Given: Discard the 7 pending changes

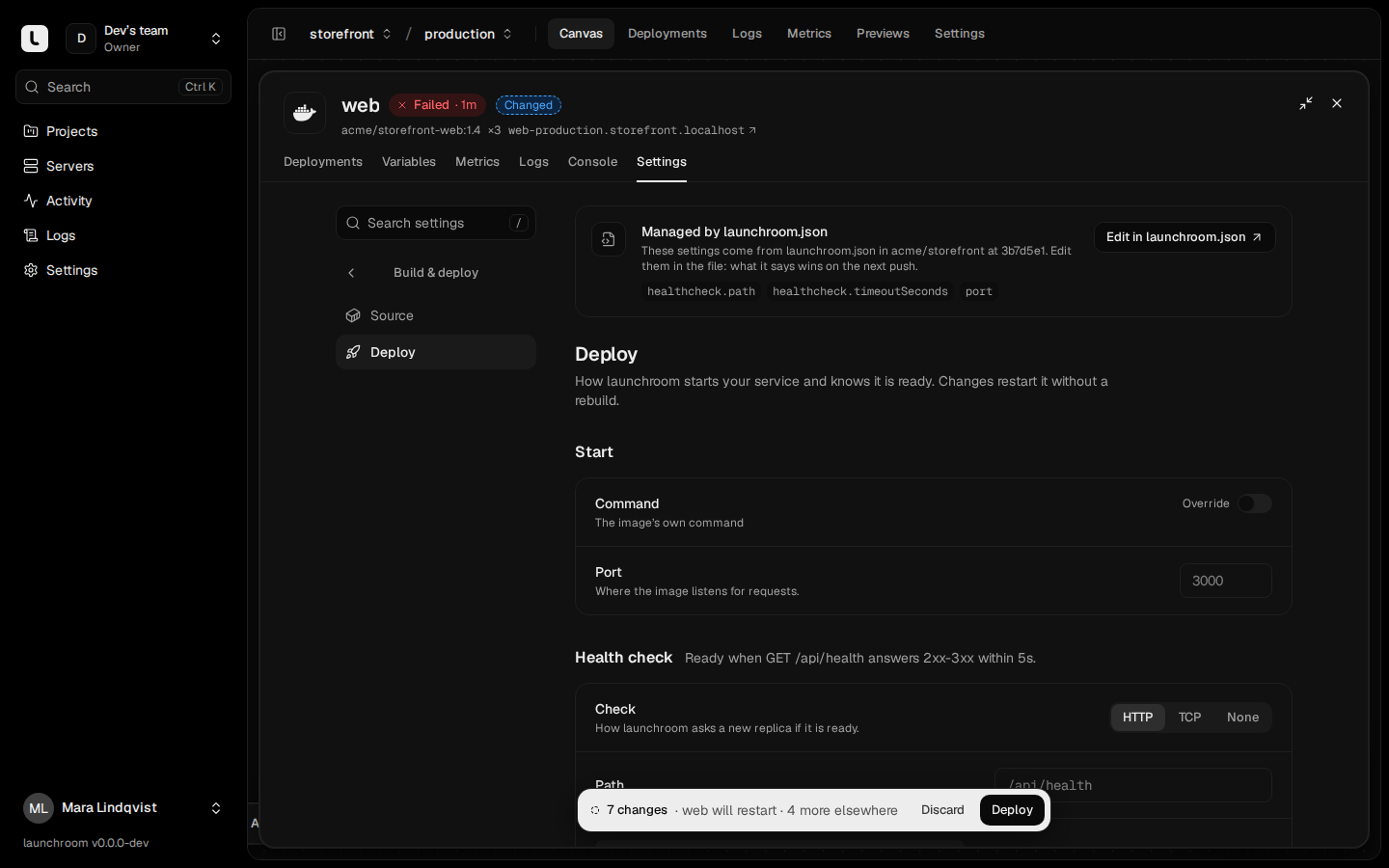Looking at the screenshot, I should coord(942,810).
